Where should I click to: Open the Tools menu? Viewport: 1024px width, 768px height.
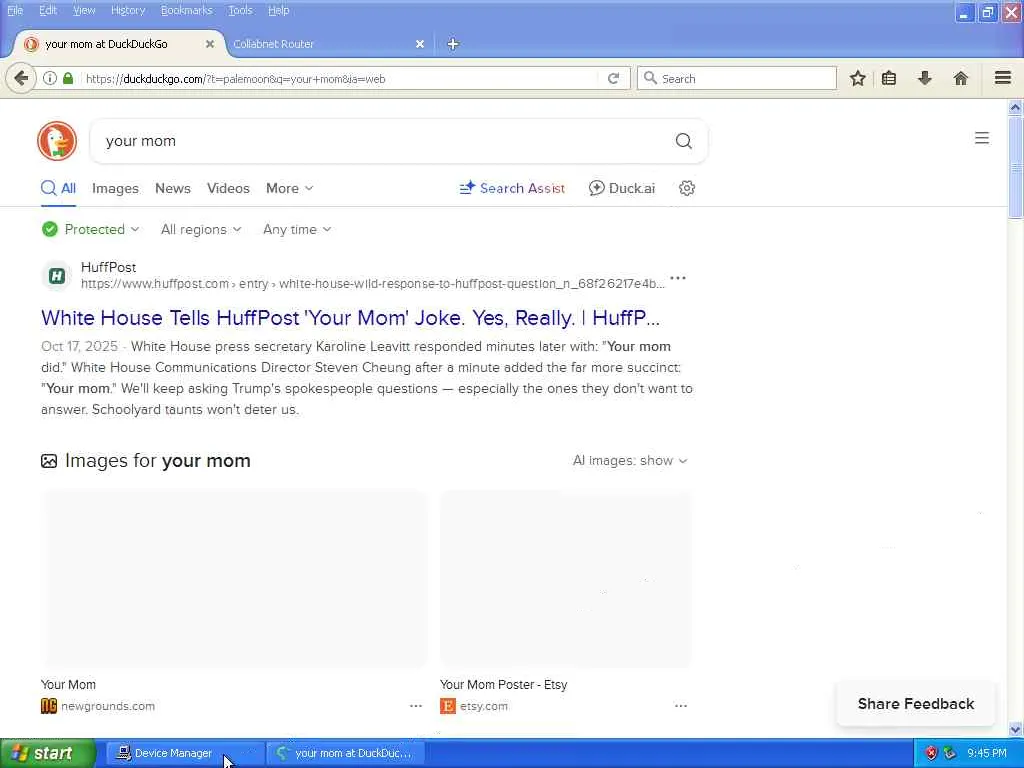pos(240,10)
